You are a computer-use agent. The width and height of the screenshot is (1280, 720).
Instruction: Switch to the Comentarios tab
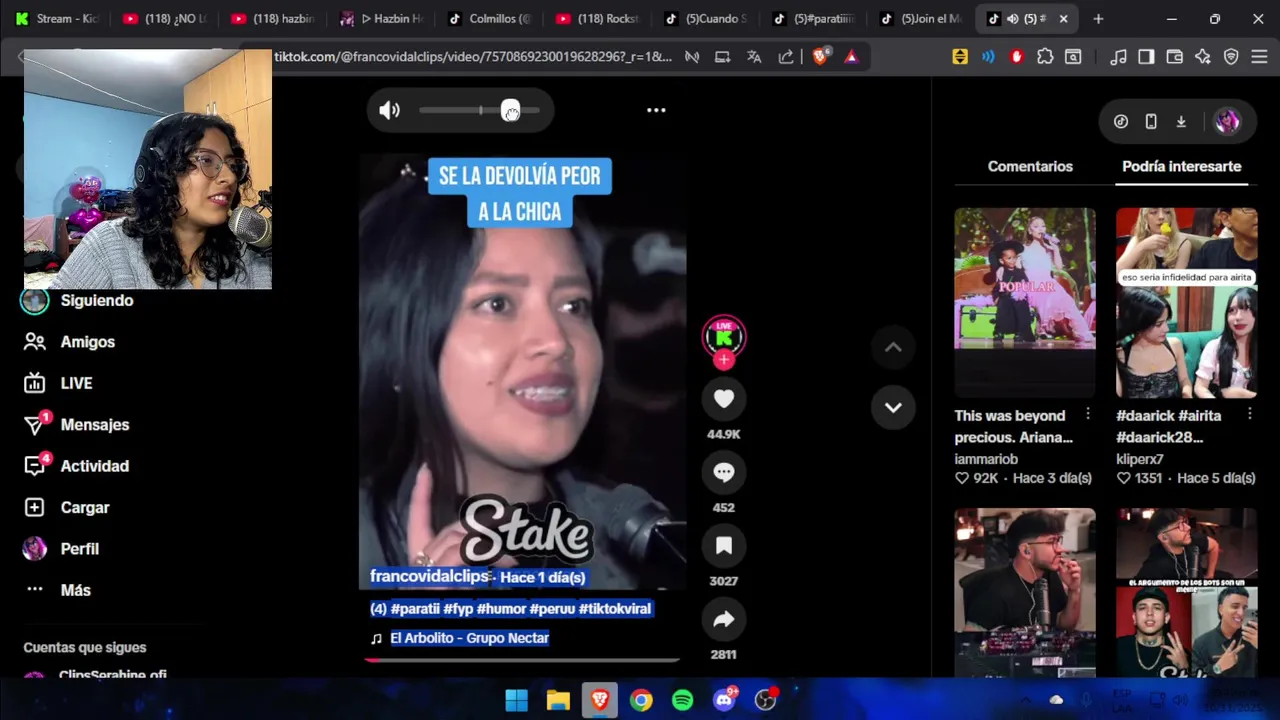point(1030,166)
